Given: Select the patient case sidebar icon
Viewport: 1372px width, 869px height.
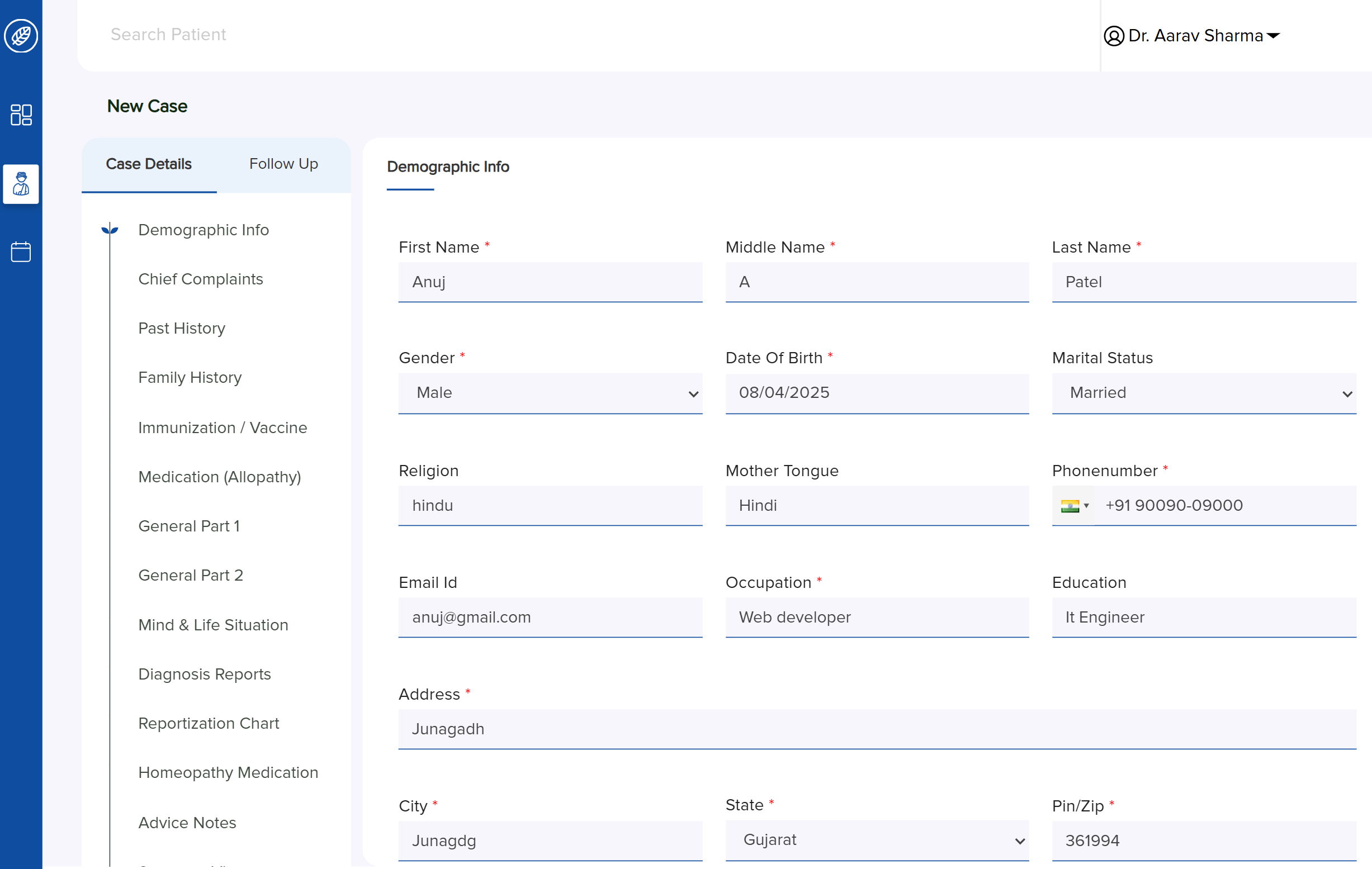Looking at the screenshot, I should [x=21, y=184].
